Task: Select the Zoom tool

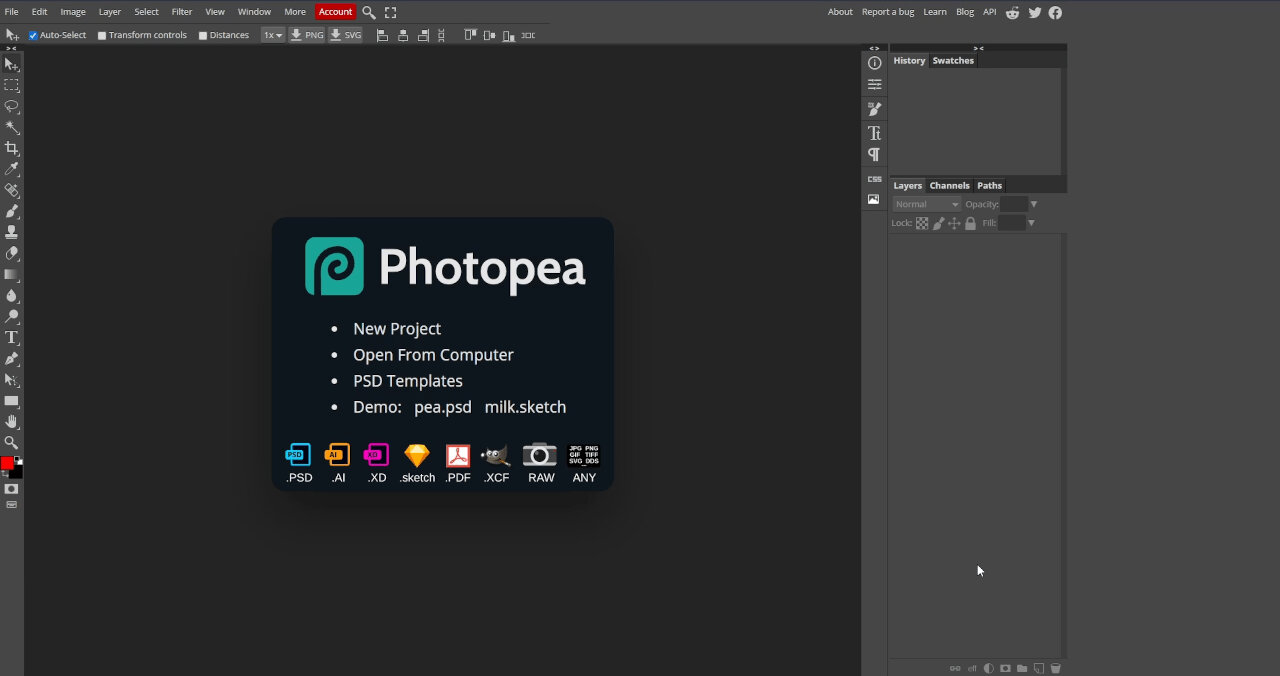Action: click(12, 442)
